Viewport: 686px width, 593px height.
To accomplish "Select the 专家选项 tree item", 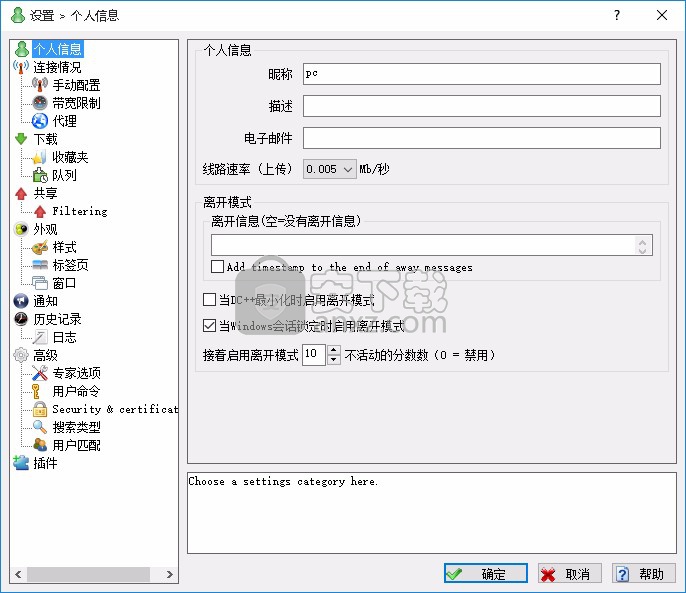I will (77, 373).
